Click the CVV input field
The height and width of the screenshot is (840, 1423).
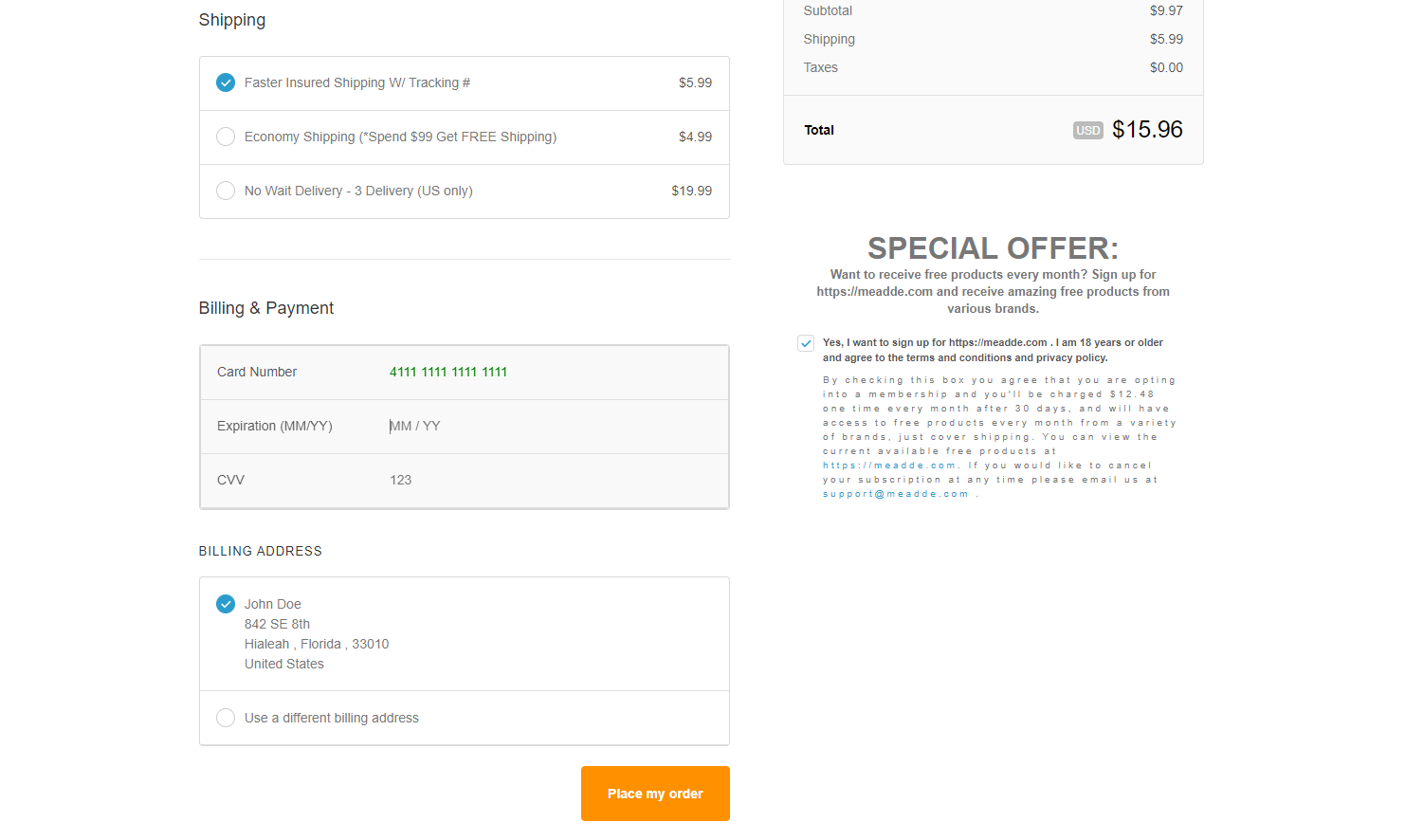point(550,480)
